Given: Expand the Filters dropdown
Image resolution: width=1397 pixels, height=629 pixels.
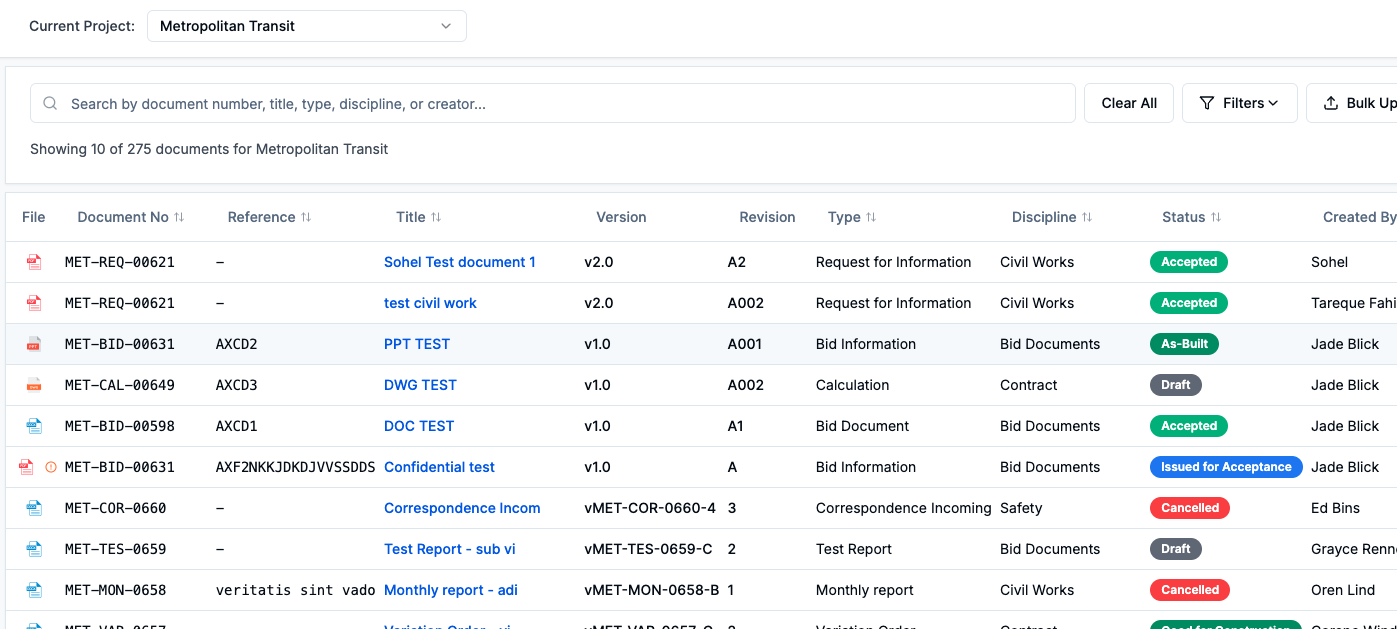Looking at the screenshot, I should (1239, 103).
